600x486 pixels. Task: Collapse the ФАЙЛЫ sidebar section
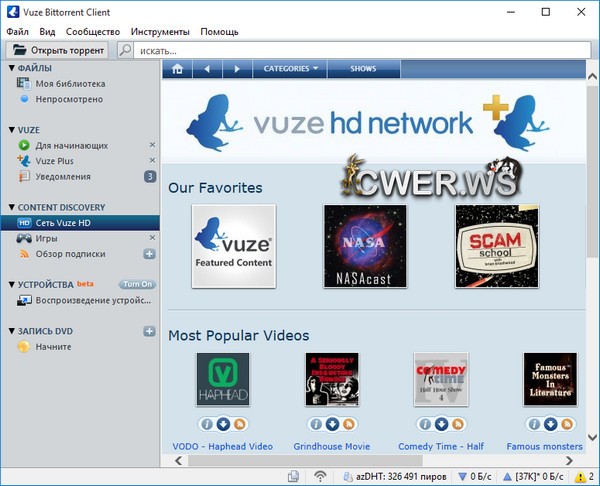[11, 68]
